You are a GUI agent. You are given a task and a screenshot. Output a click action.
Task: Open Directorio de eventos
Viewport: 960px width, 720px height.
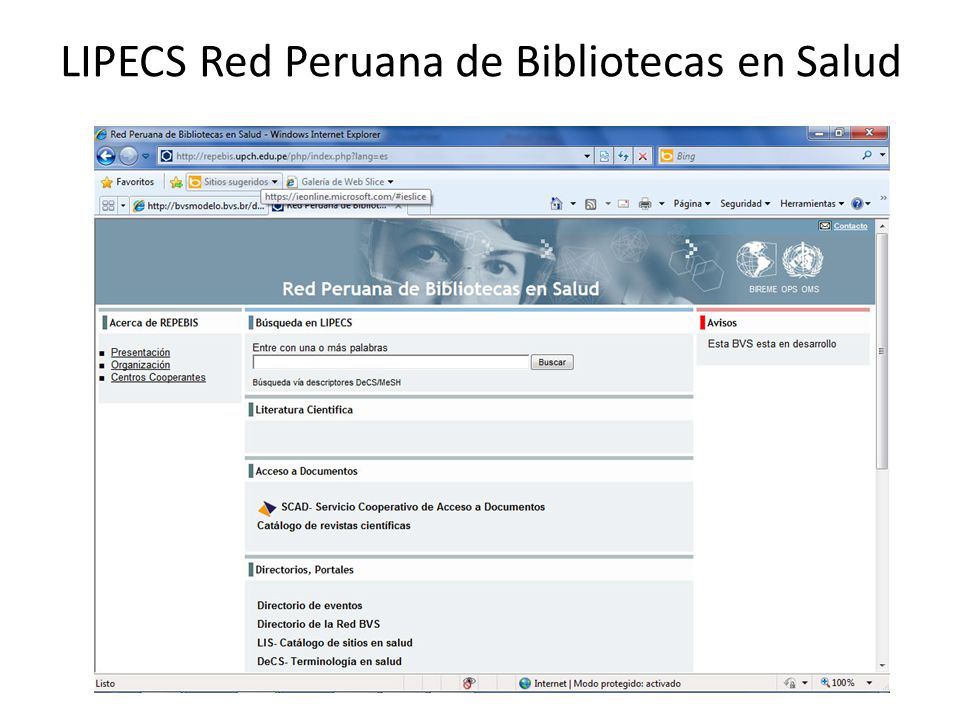(x=309, y=606)
